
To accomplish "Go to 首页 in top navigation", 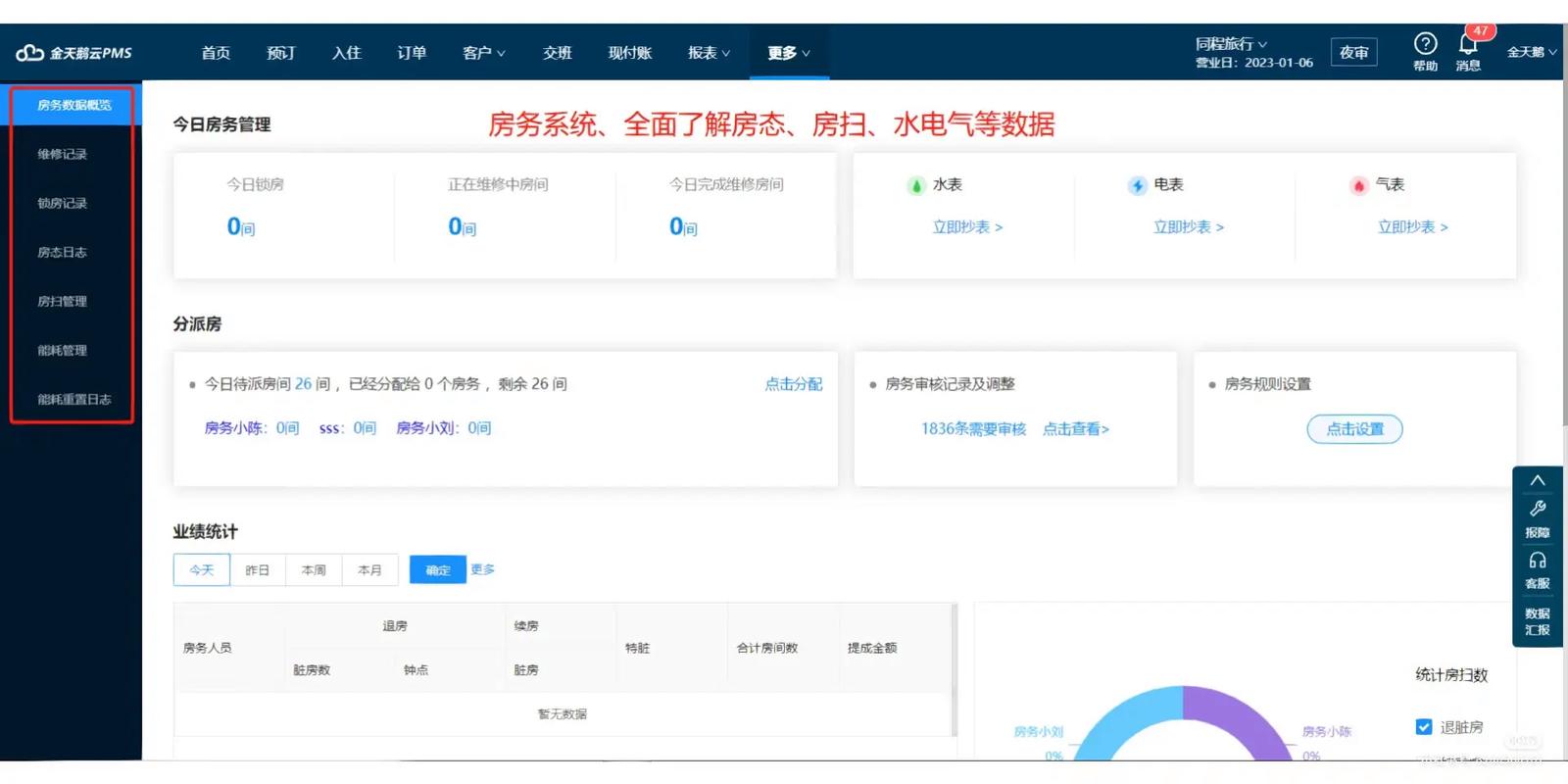I will (x=216, y=53).
